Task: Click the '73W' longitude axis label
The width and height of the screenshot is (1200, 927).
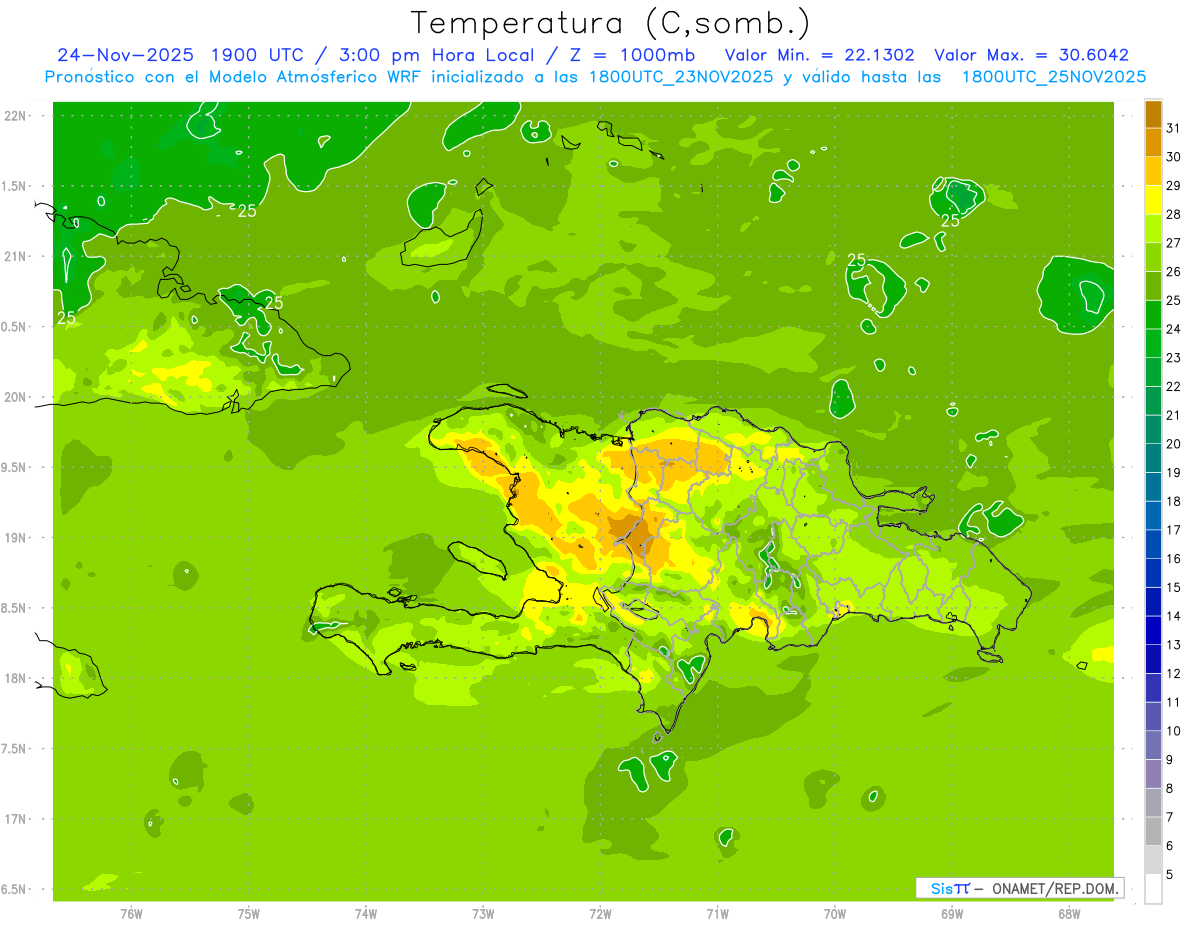Action: (x=483, y=914)
